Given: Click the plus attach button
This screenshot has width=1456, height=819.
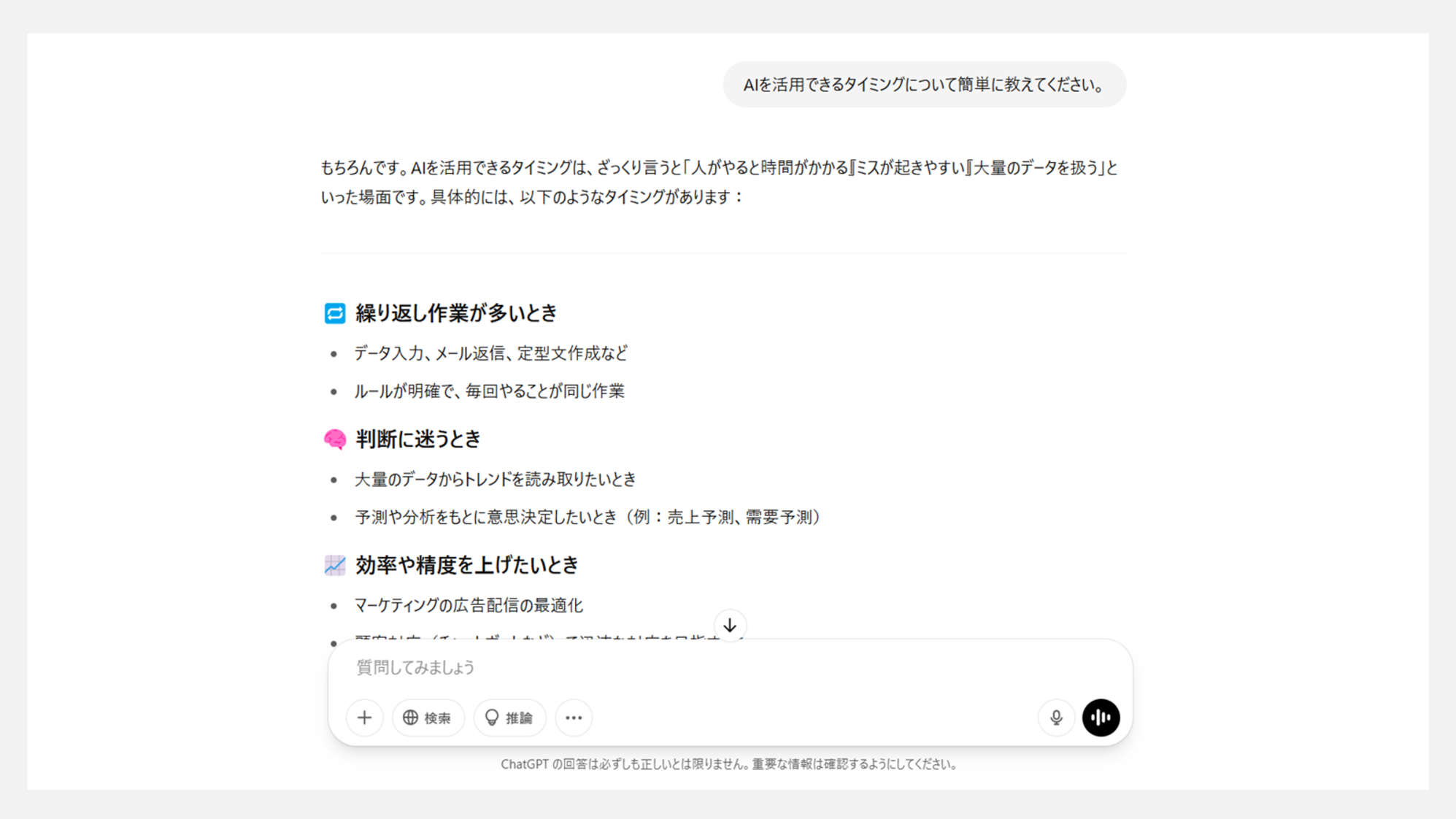Looking at the screenshot, I should click(364, 718).
